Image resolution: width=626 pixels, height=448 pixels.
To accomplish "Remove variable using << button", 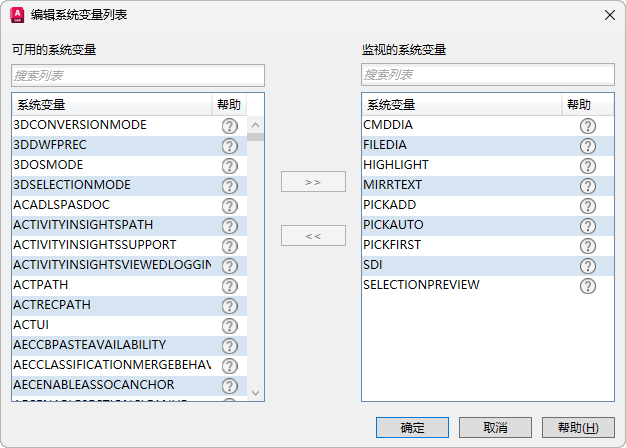I will pos(313,236).
